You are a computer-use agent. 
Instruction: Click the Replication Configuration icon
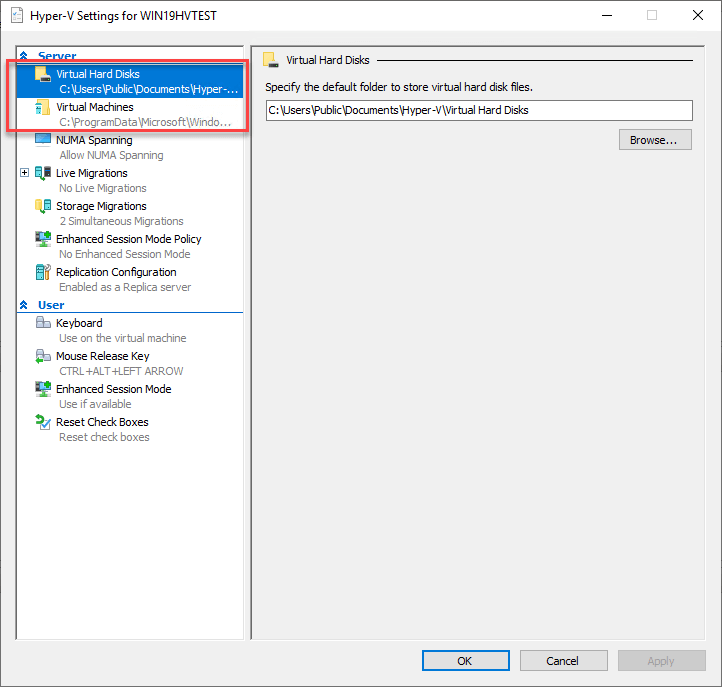(x=43, y=272)
